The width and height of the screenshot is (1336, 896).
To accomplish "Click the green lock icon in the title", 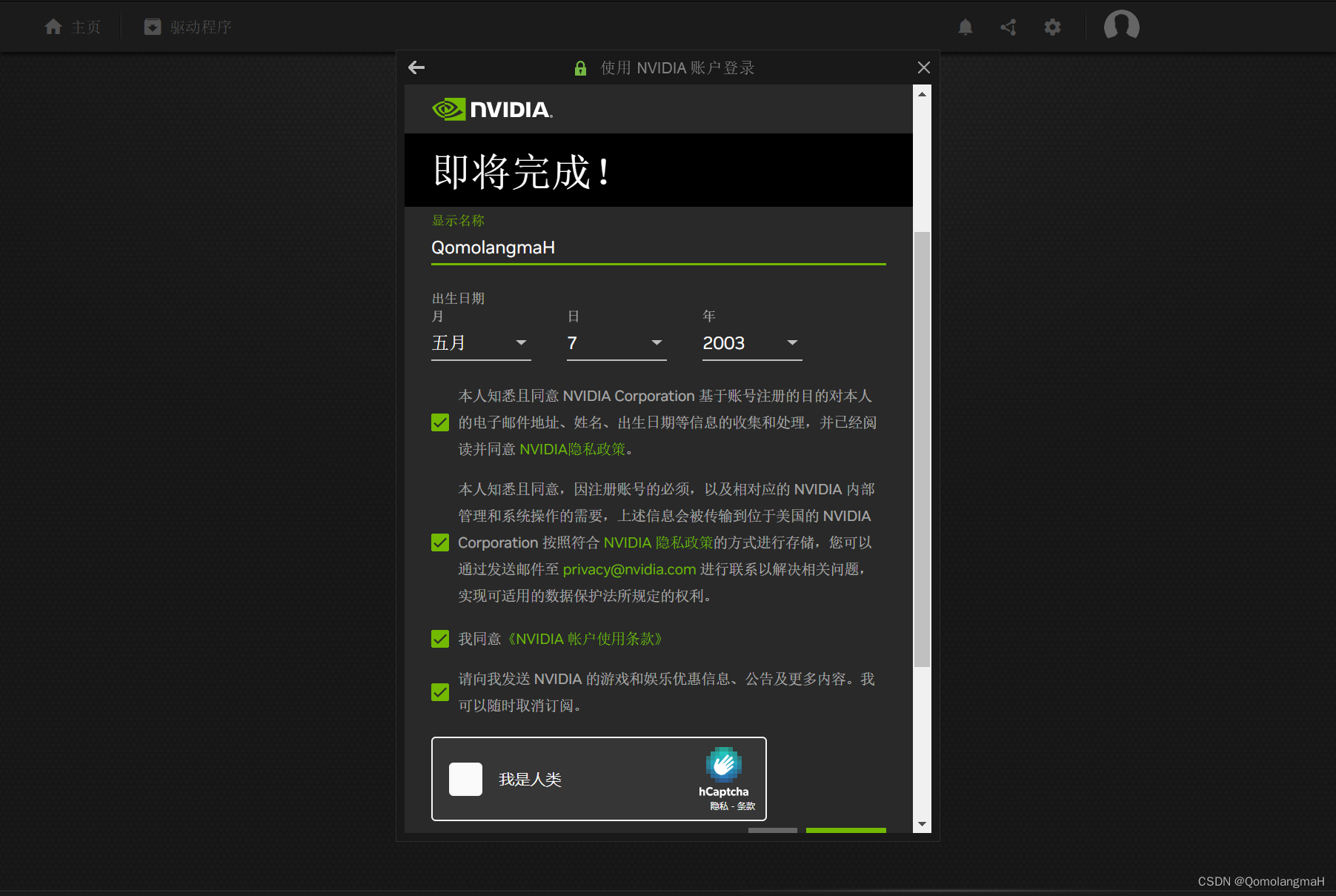I will (x=580, y=68).
